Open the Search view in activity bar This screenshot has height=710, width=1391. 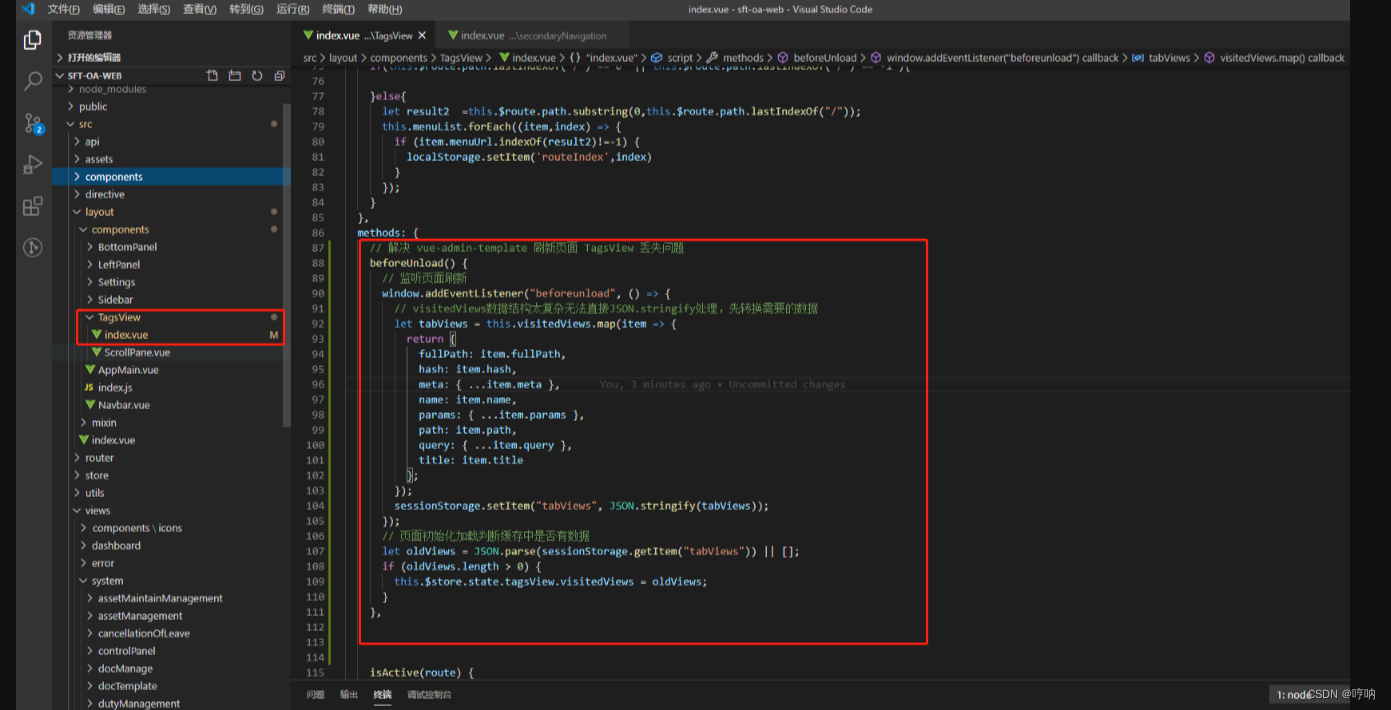coord(33,81)
